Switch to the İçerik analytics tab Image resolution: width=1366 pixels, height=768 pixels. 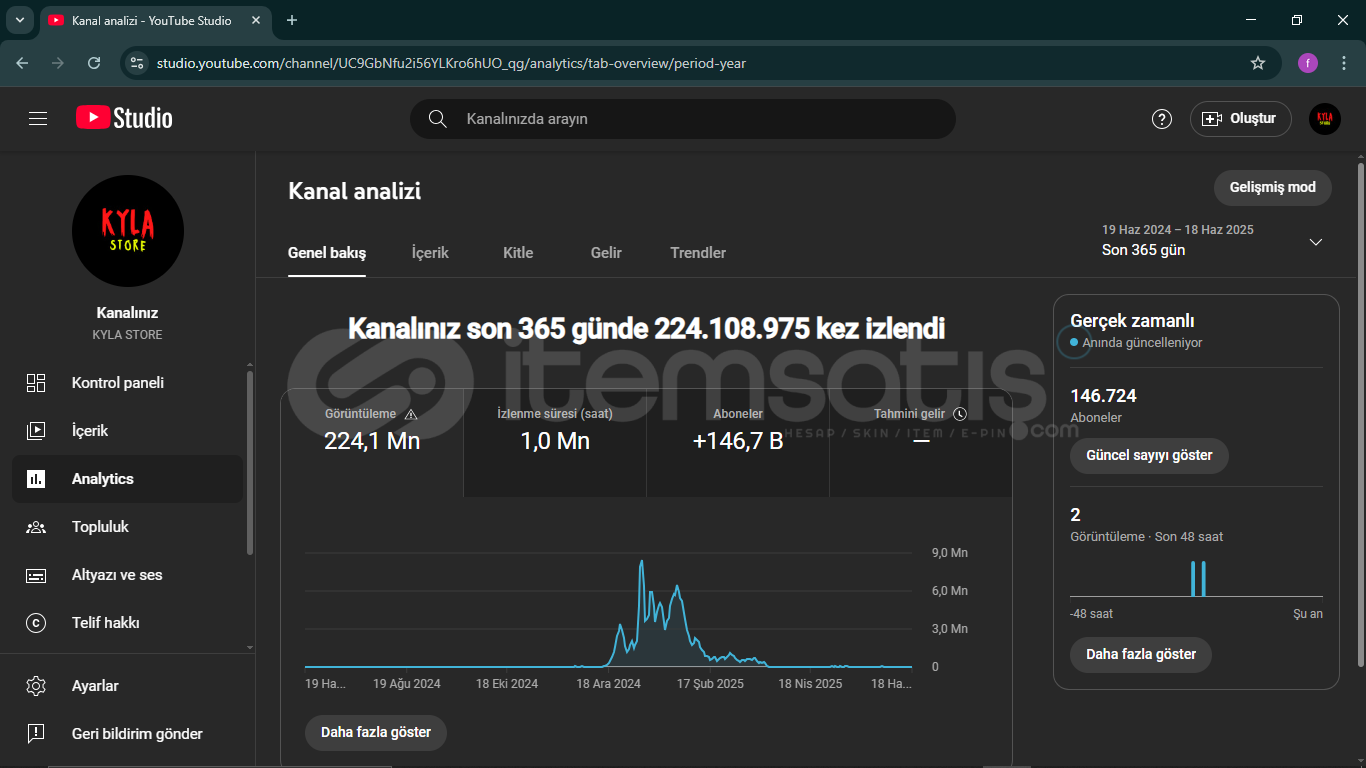pyautogui.click(x=430, y=253)
